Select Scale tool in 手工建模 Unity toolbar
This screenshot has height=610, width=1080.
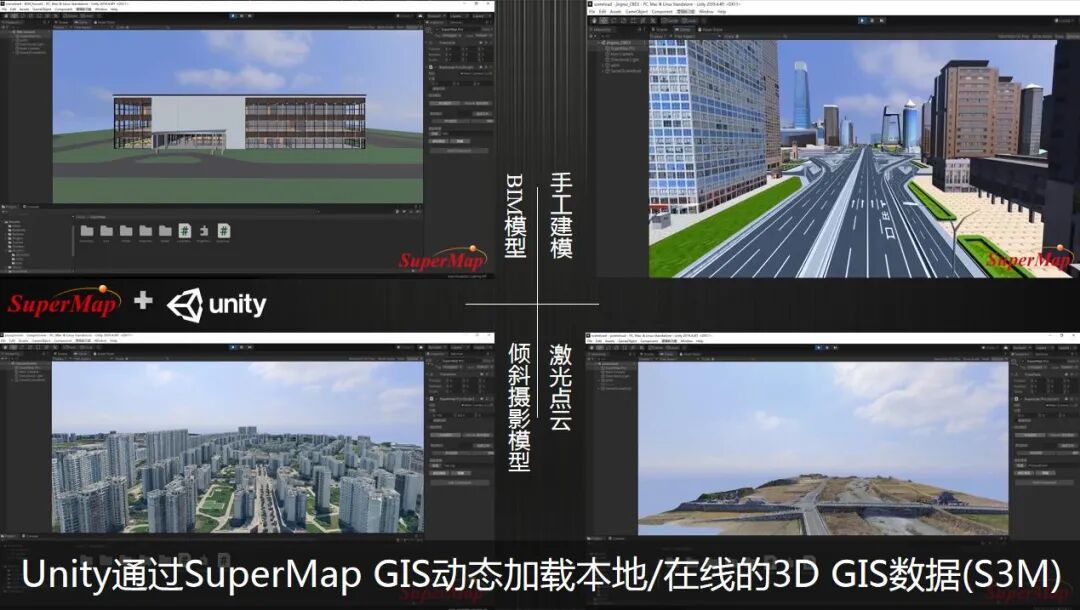tap(623, 21)
